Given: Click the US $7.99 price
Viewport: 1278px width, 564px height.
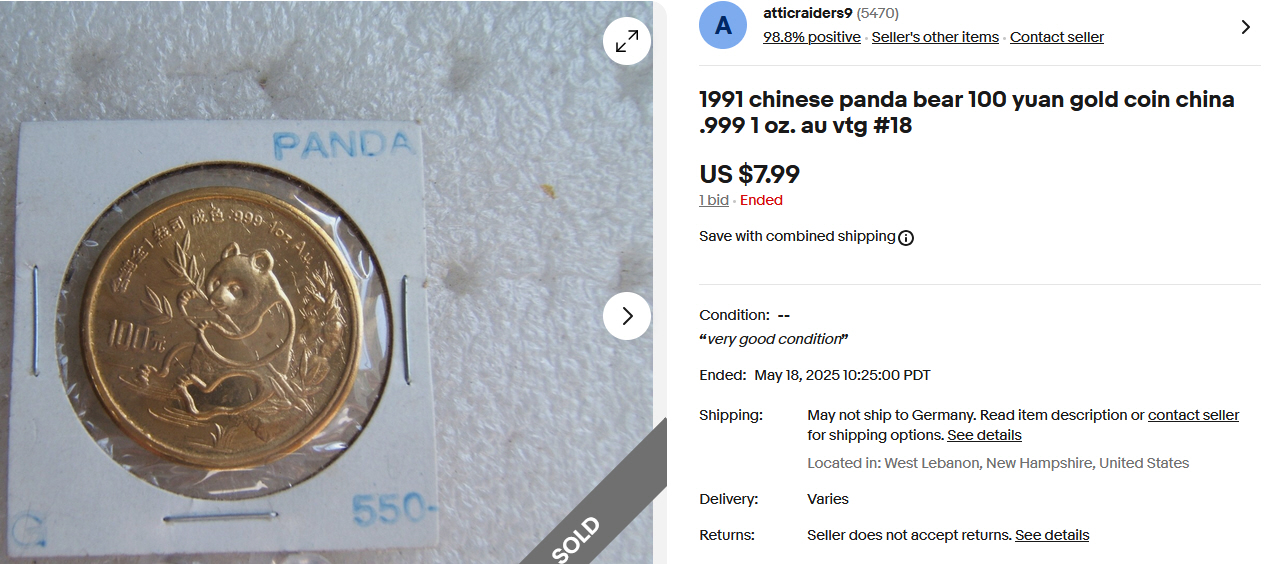Looking at the screenshot, I should coord(749,174).
